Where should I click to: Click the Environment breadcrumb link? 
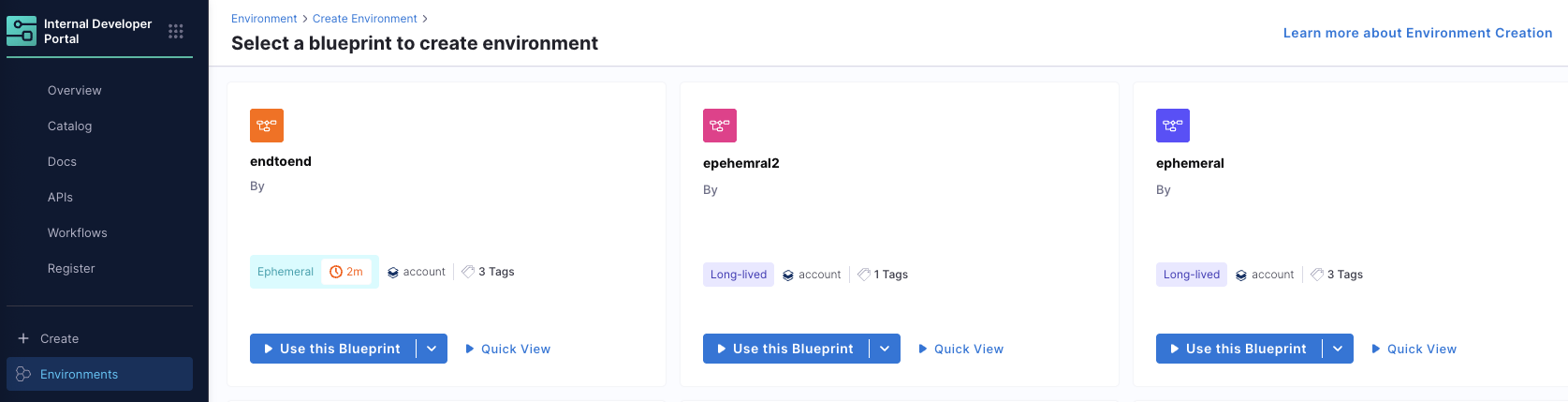(x=264, y=19)
